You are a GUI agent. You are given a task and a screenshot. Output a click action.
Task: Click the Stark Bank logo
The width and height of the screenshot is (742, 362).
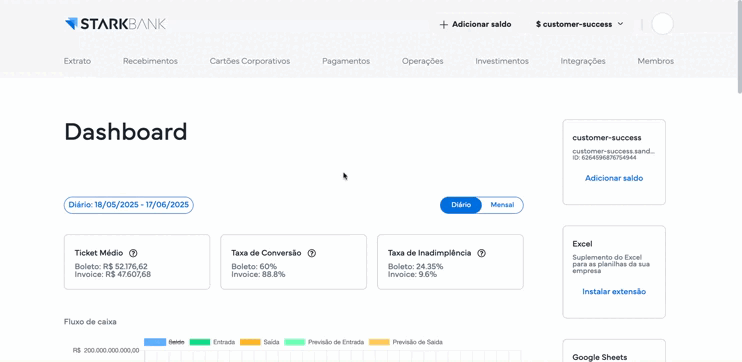[115, 24]
